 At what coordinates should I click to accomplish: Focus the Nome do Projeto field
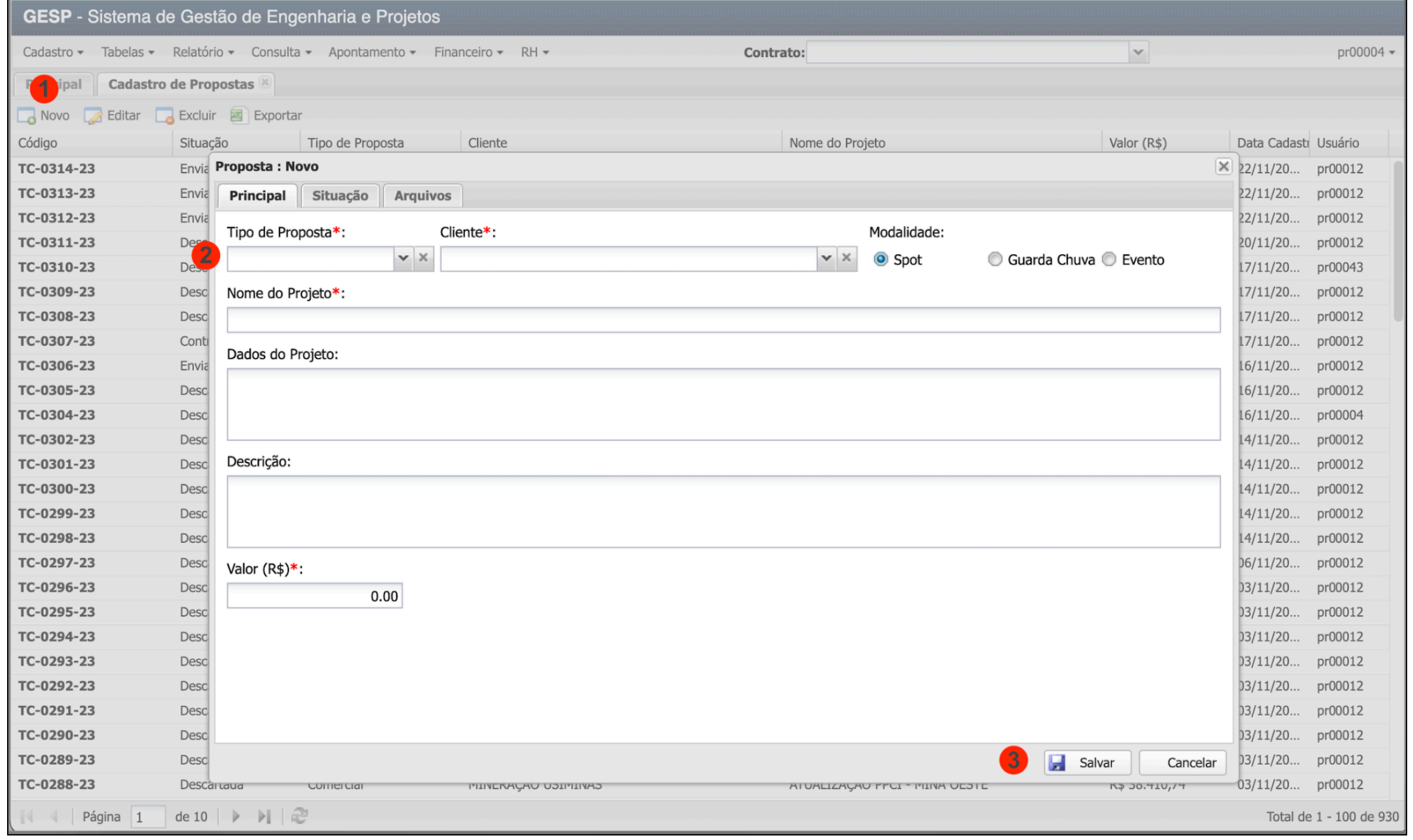(x=723, y=320)
